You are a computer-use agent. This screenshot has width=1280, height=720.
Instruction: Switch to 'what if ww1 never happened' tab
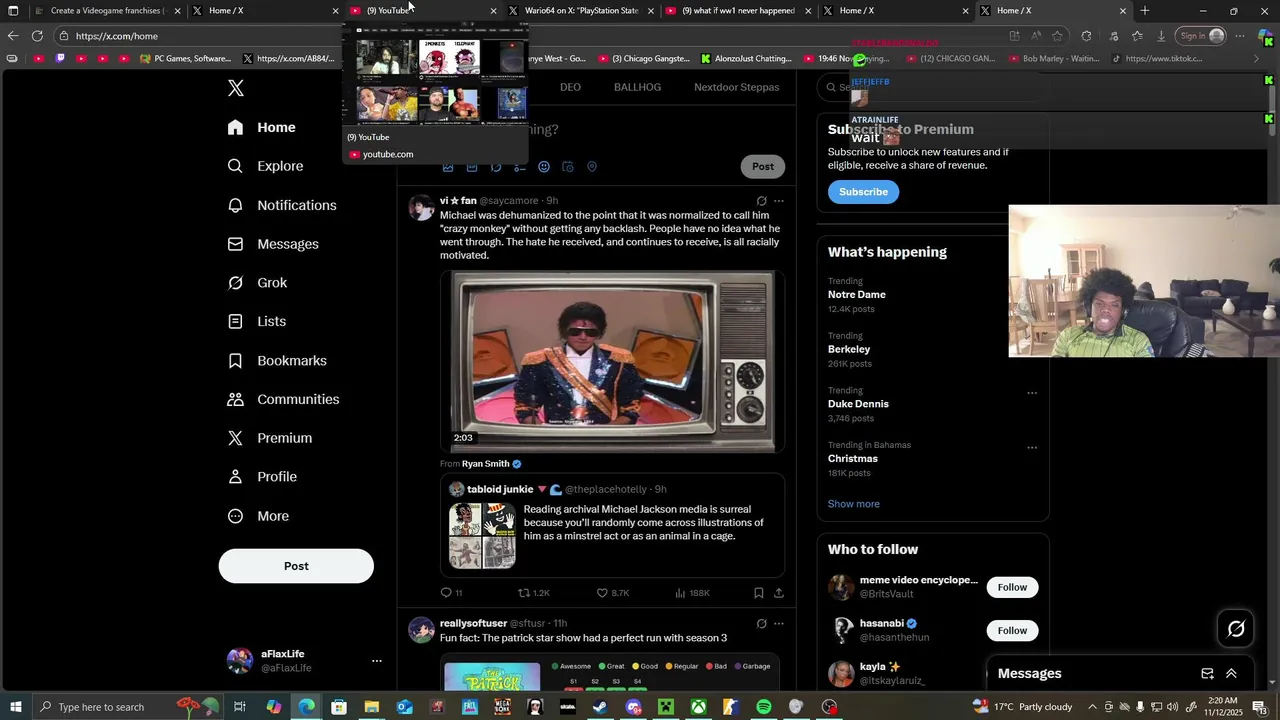[x=738, y=11]
